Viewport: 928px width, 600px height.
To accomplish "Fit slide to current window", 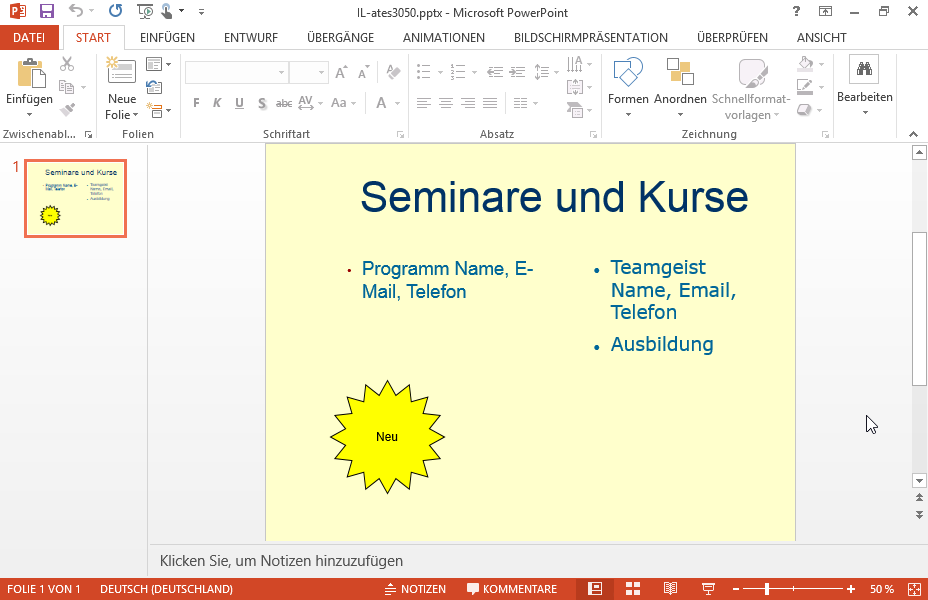I will tap(914, 589).
